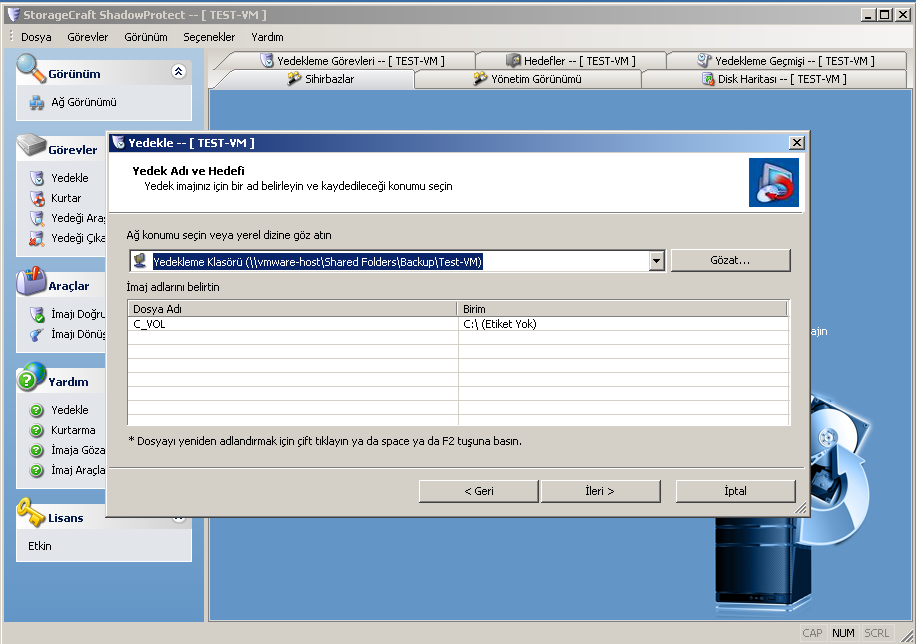Open Yedekle task under Görevler
This screenshot has height=644, width=916.
pos(70,178)
